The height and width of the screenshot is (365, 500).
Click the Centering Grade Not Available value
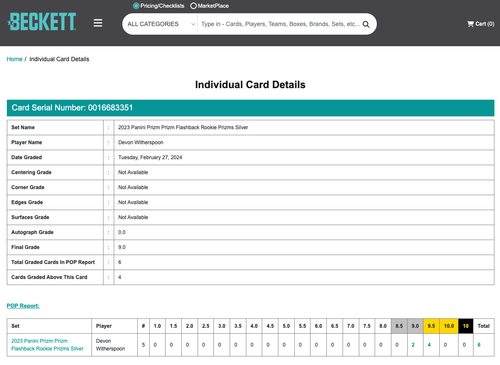click(x=133, y=172)
